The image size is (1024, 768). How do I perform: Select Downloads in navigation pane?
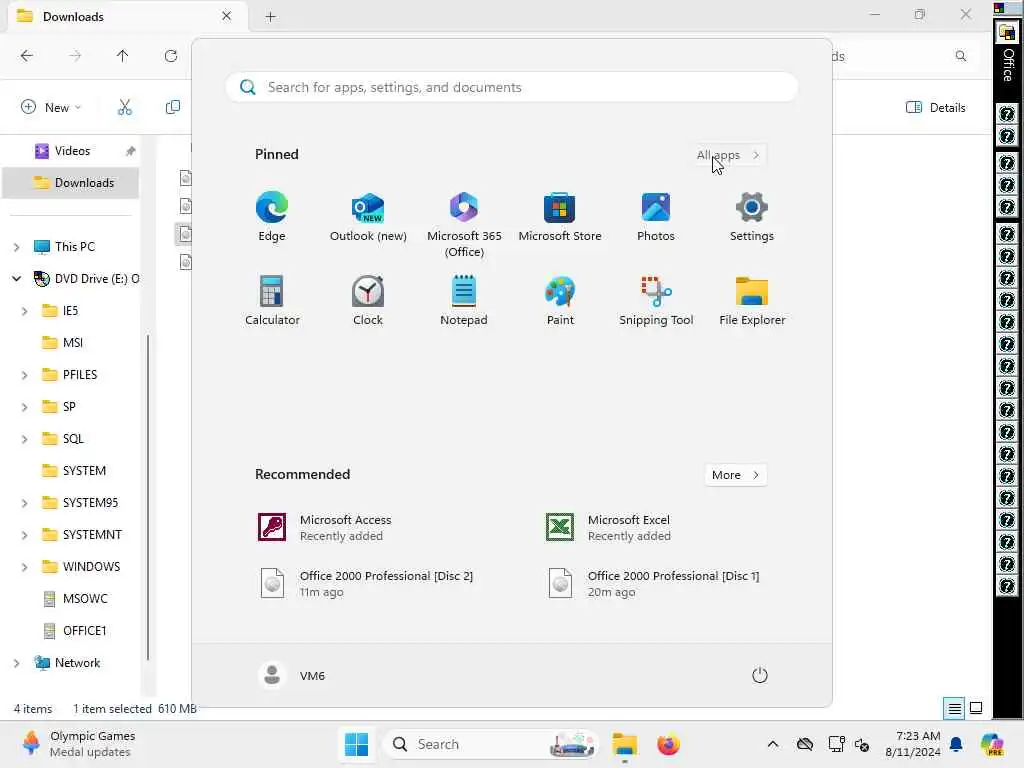71,183
